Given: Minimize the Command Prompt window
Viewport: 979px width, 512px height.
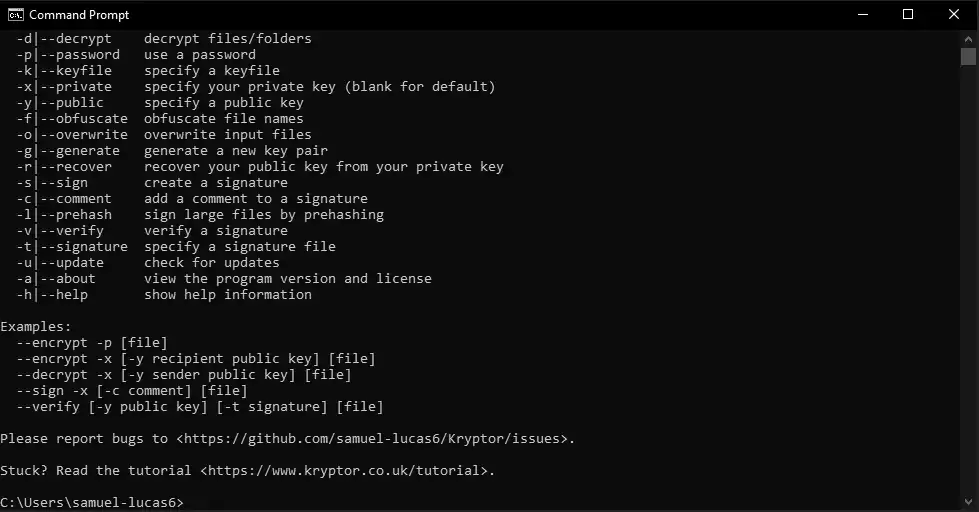Looking at the screenshot, I should click(x=863, y=14).
